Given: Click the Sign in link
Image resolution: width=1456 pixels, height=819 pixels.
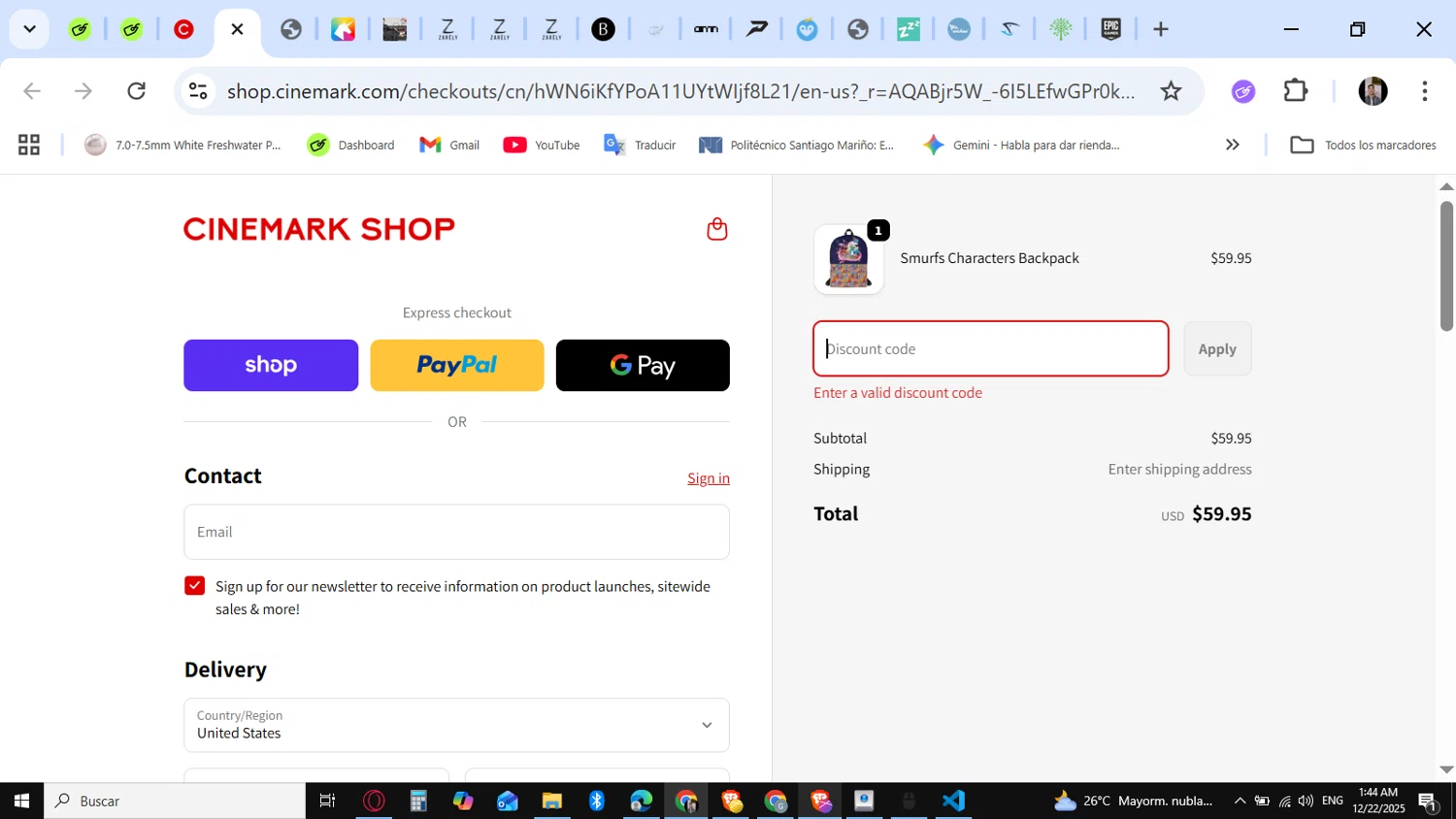Looking at the screenshot, I should pos(709,478).
